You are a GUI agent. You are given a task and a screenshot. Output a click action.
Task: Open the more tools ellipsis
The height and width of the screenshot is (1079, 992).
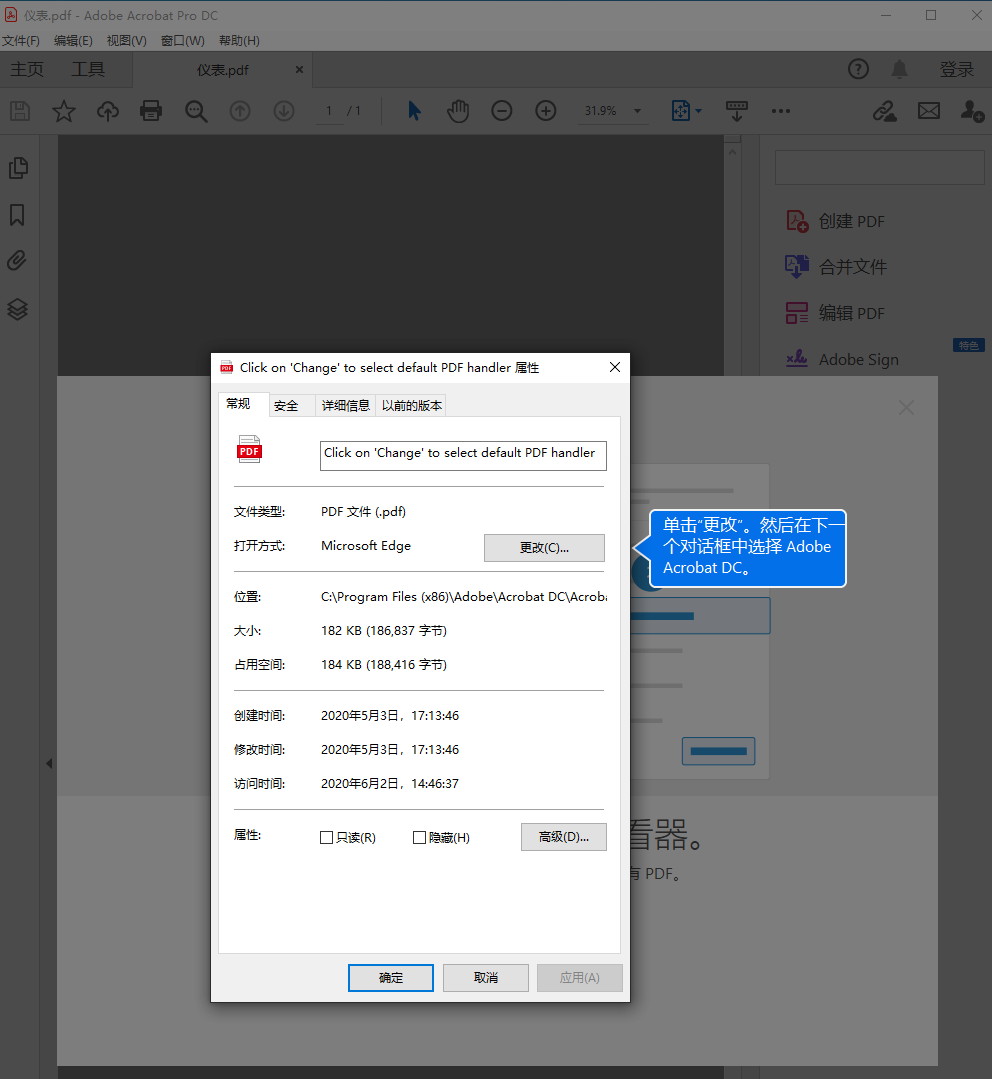(x=781, y=111)
